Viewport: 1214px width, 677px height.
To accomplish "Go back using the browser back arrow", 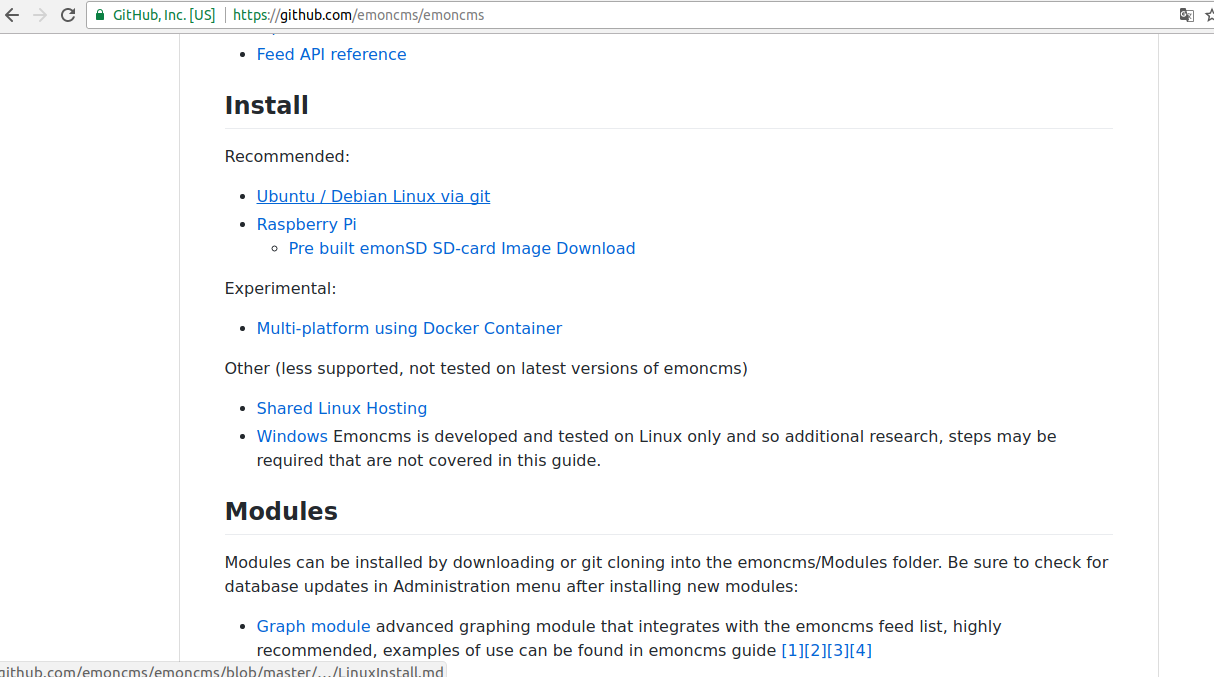I will (x=12, y=15).
